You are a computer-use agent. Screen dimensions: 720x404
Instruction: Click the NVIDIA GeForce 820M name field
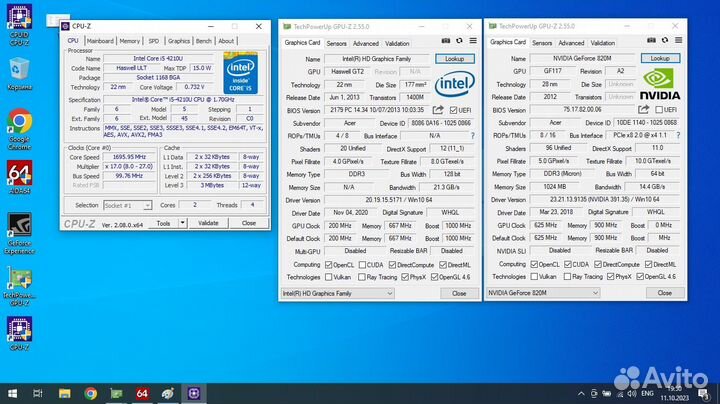point(582,58)
